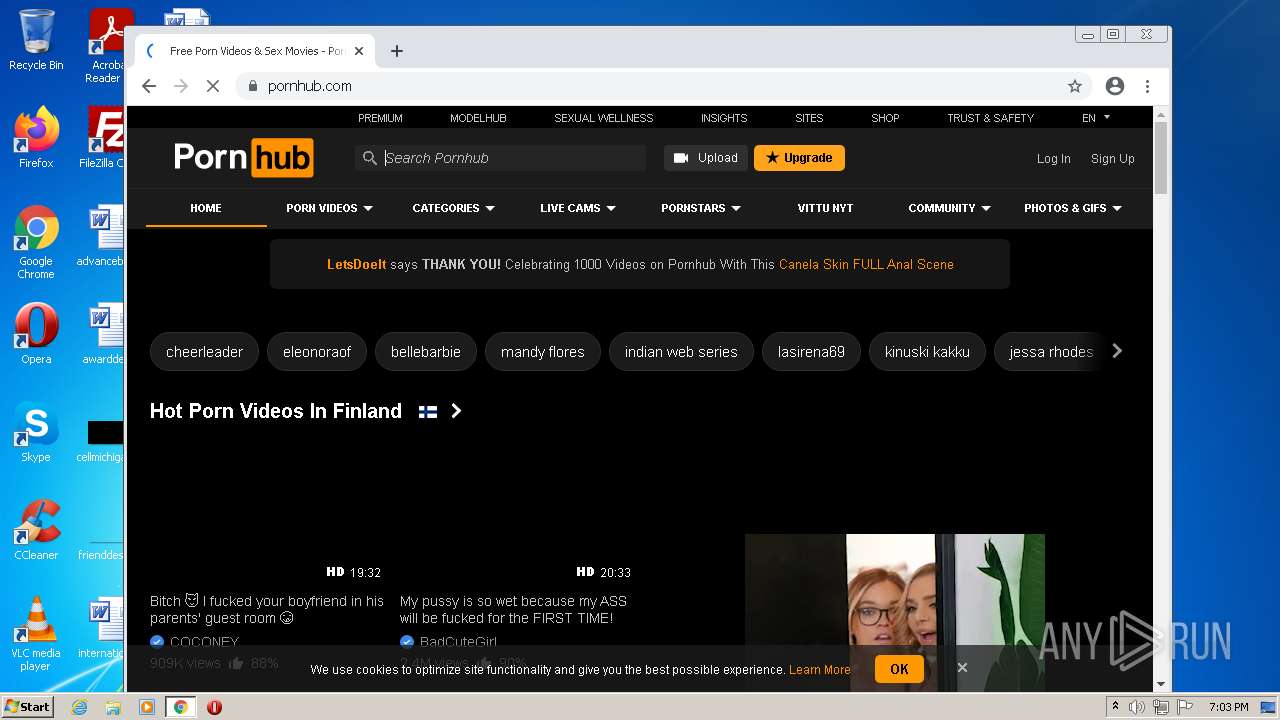
Task: Open the CCleaner desktop icon
Action: click(x=36, y=529)
